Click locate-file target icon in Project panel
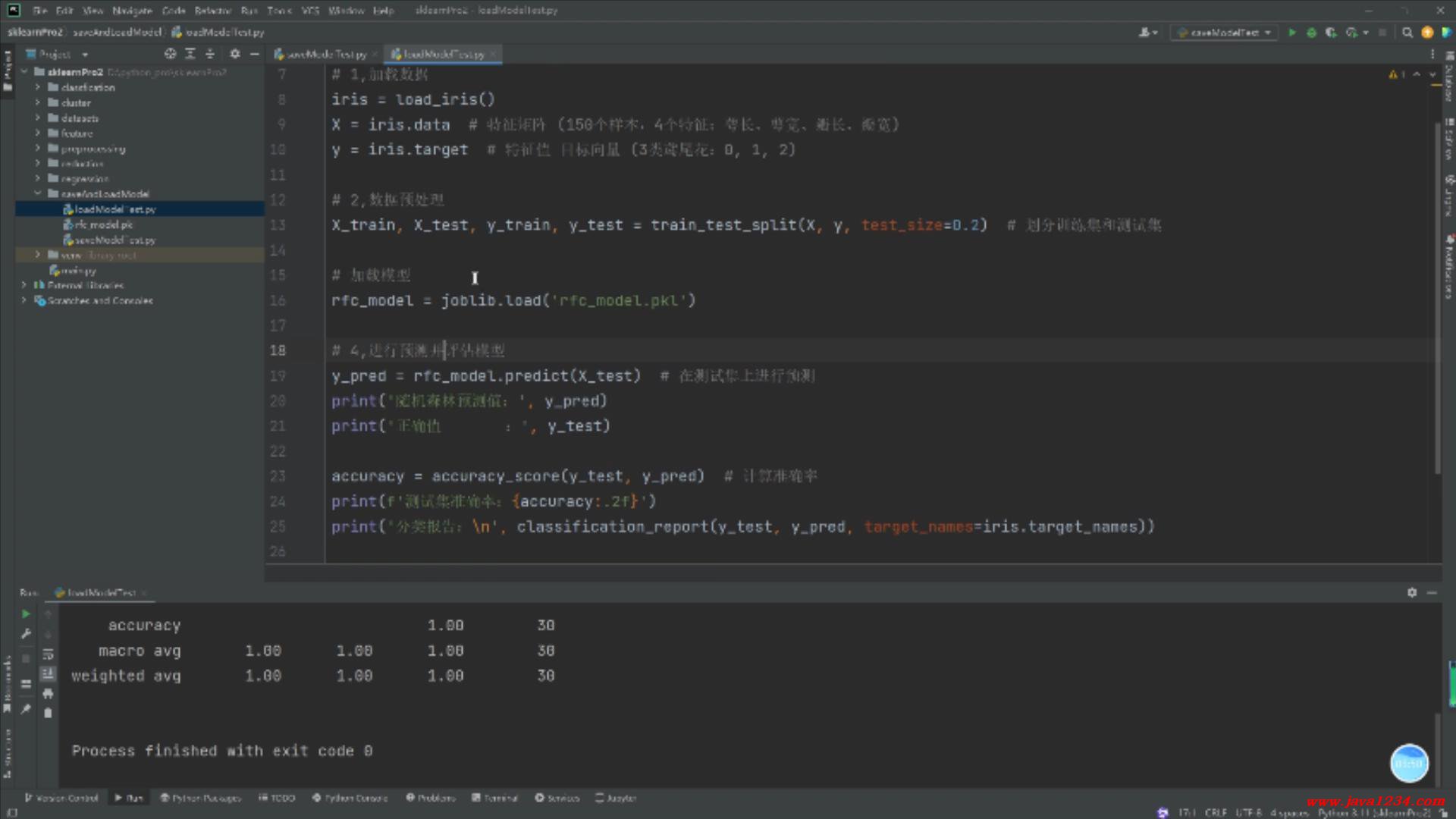The image size is (1456, 819). (x=170, y=54)
